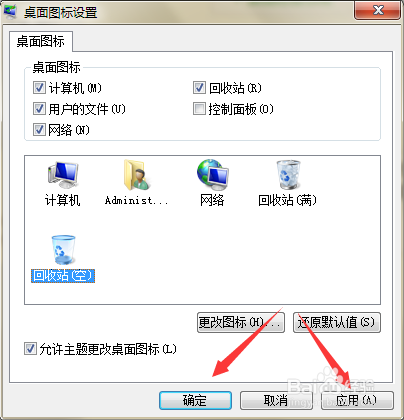Click the dialog's title bar monitor icon
This screenshot has height=420, width=404.
click(10, 11)
